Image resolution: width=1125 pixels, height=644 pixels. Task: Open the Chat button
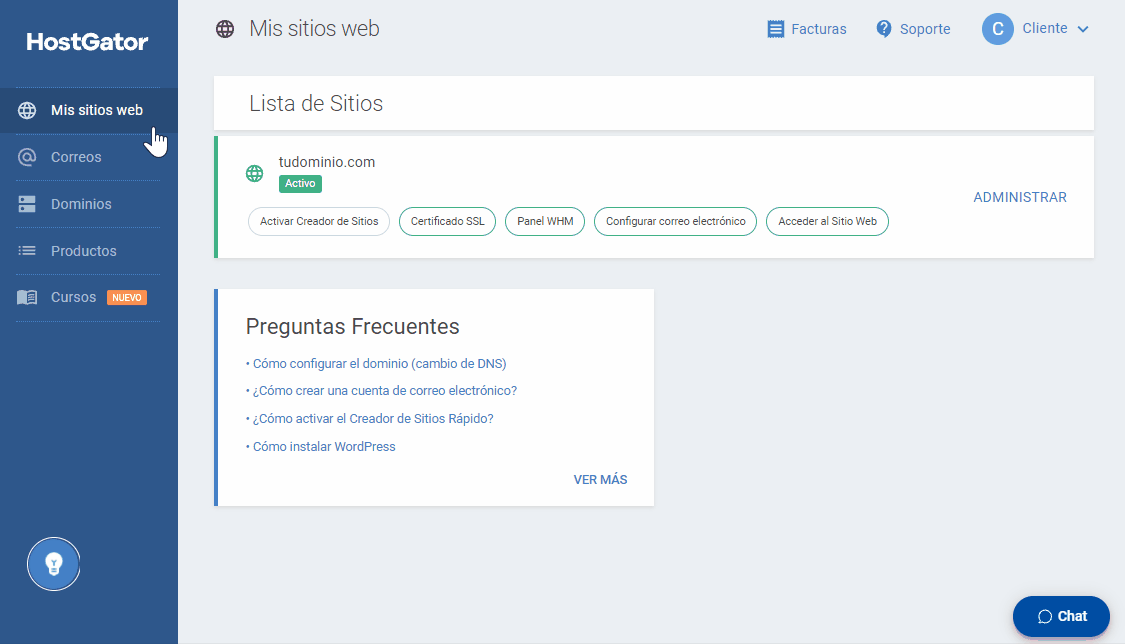(x=1061, y=617)
